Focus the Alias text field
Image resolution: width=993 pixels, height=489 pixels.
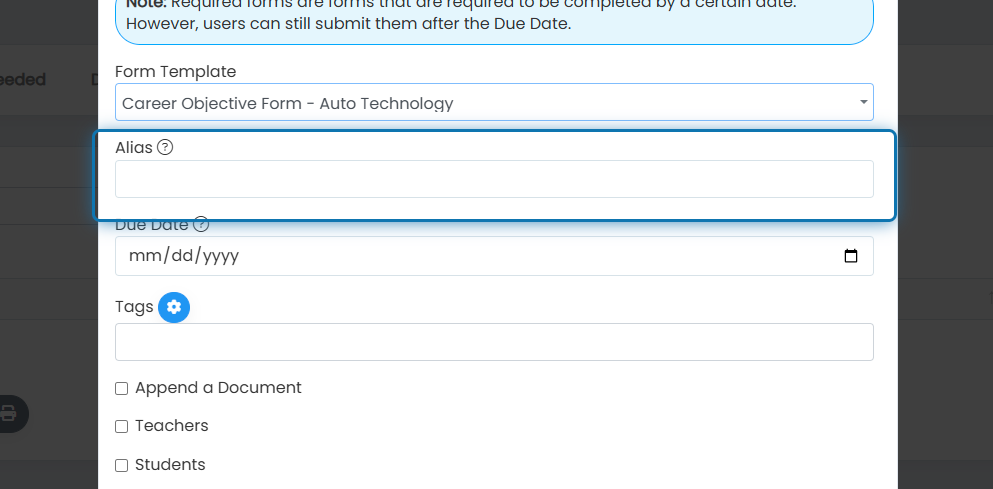(494, 179)
